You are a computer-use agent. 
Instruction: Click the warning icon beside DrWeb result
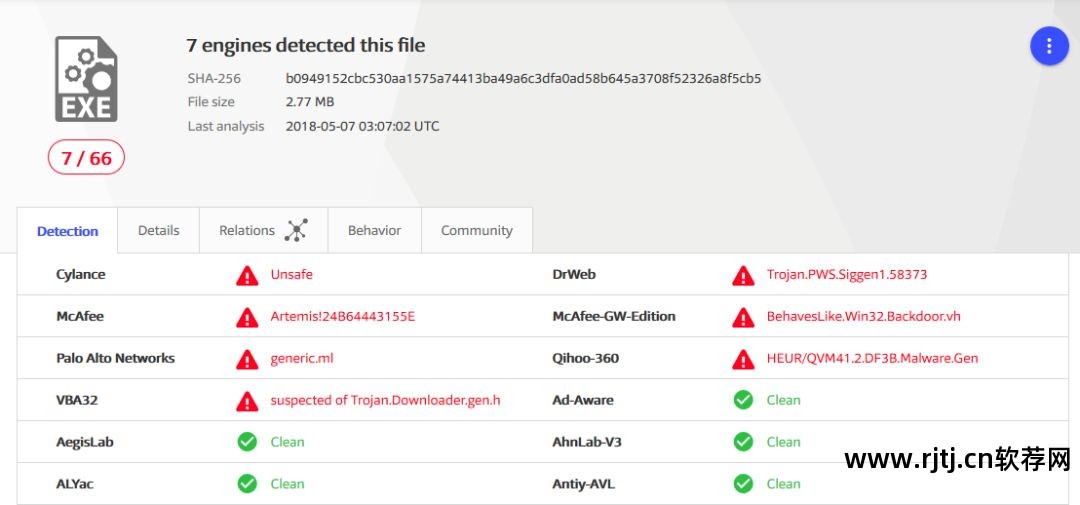coord(743,276)
